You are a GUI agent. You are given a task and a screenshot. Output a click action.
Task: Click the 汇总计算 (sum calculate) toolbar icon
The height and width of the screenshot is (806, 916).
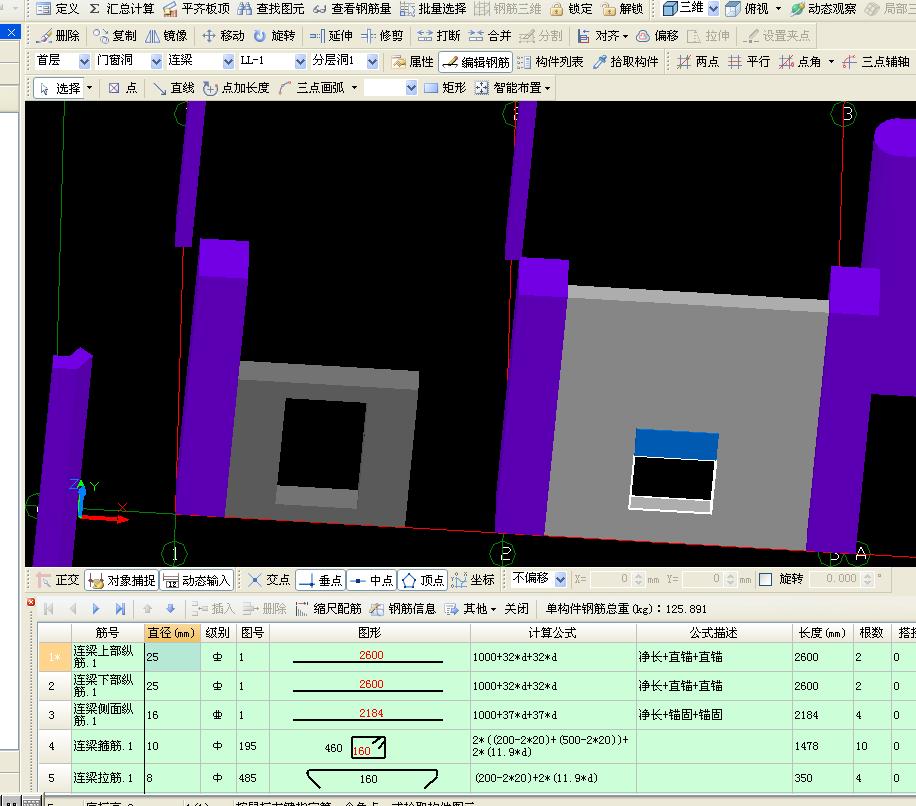(122, 9)
